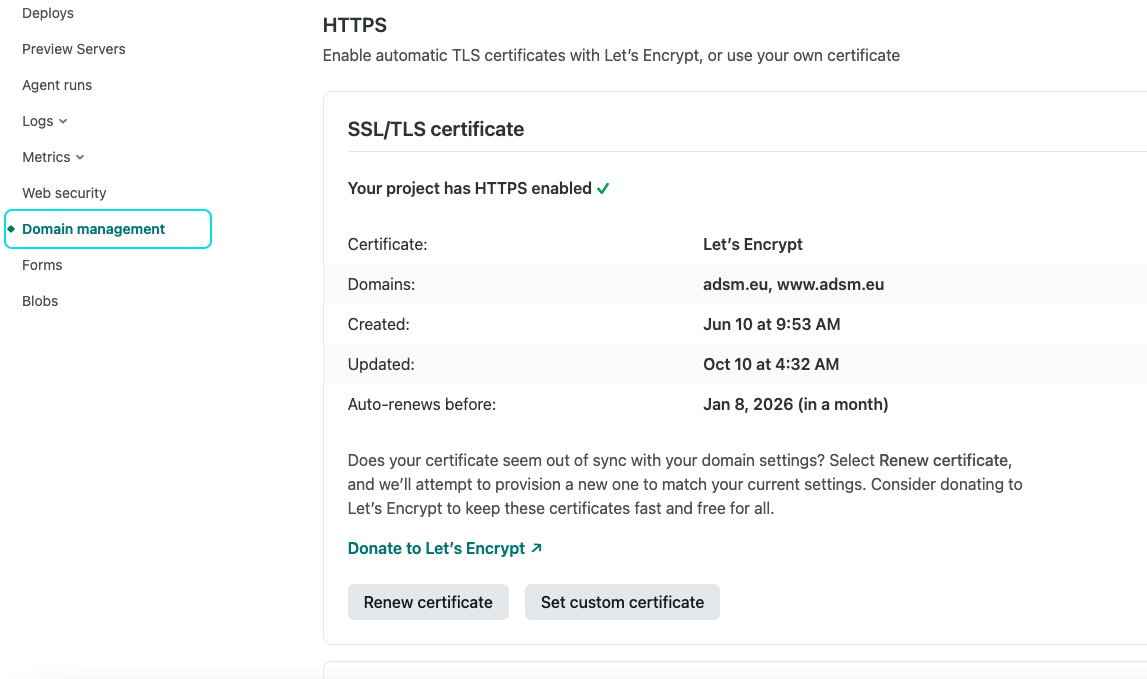Viewport: 1147px width, 679px height.
Task: Click Set custom certificate button
Action: coord(622,602)
